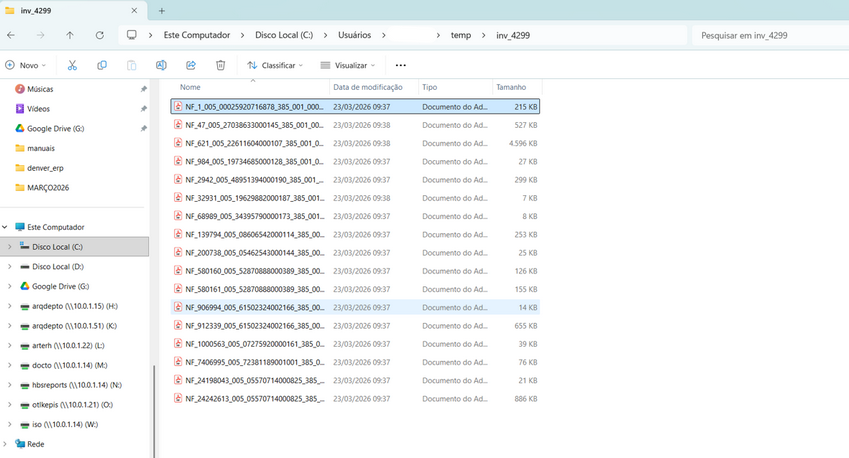
Task: Click the Share icon in toolbar
Action: tap(190, 65)
